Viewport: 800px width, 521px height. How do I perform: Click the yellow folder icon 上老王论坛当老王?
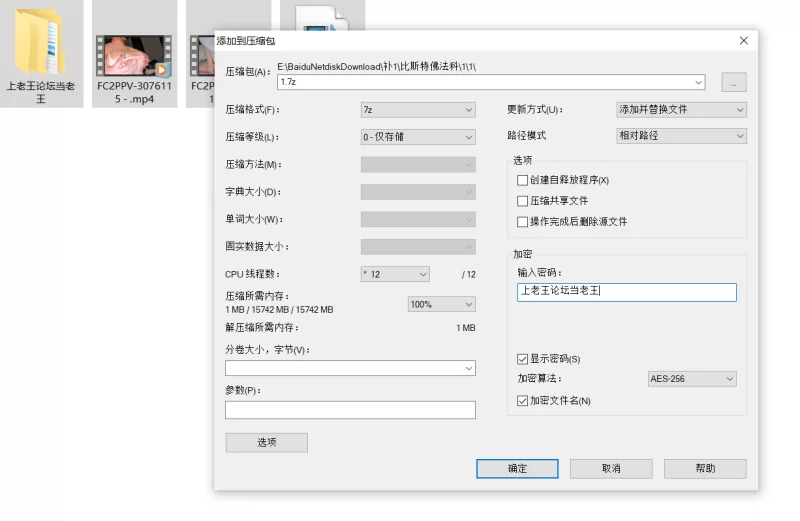(39, 42)
